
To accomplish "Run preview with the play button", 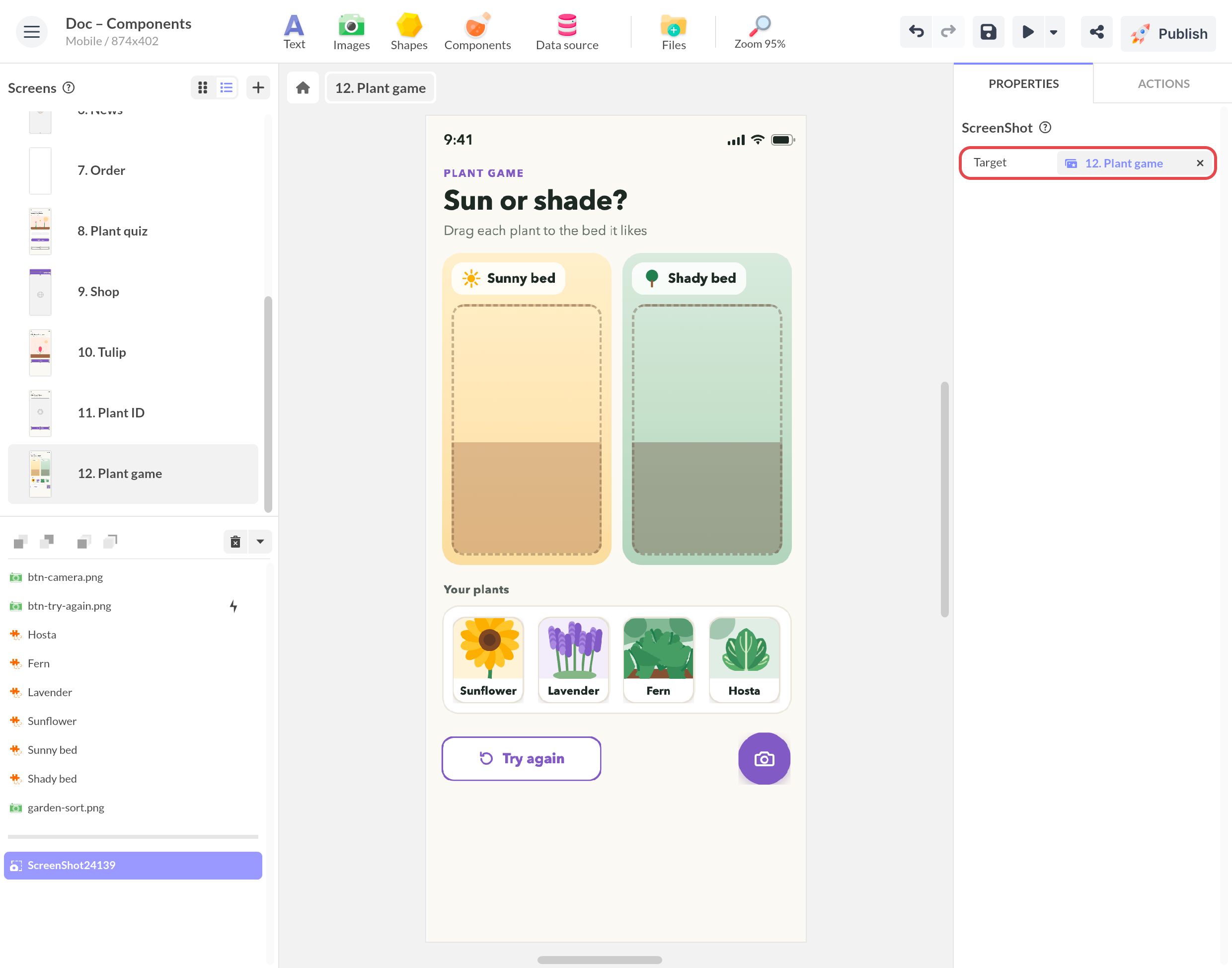I will pyautogui.click(x=1027, y=32).
